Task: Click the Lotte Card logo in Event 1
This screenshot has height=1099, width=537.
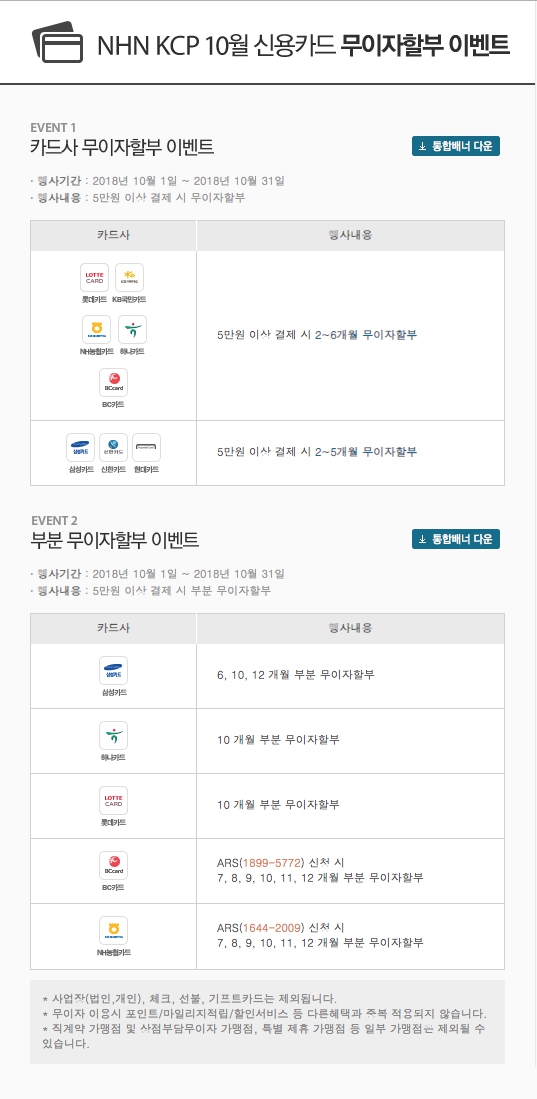Action: pos(94,278)
